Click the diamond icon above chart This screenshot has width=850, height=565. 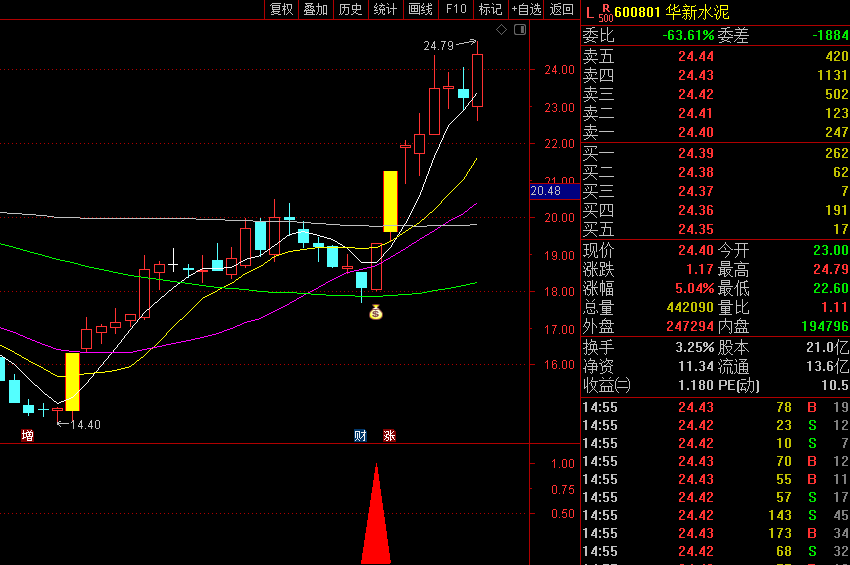point(501,29)
